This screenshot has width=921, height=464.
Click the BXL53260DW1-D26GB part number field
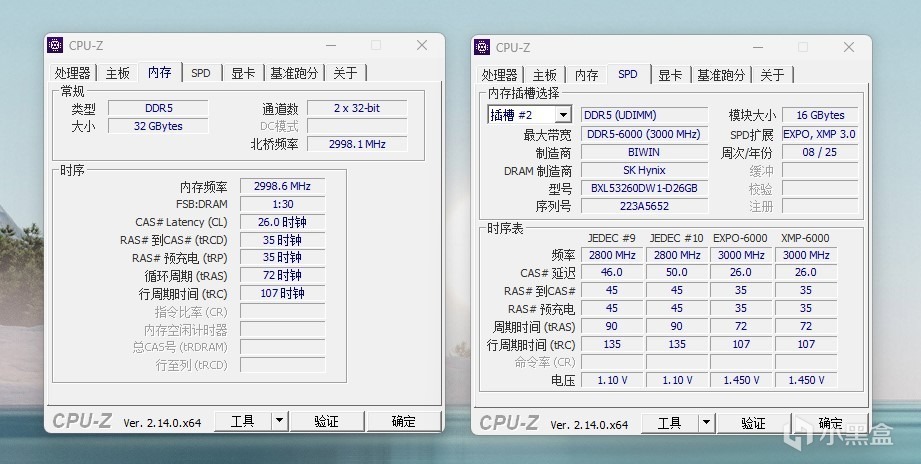point(644,189)
